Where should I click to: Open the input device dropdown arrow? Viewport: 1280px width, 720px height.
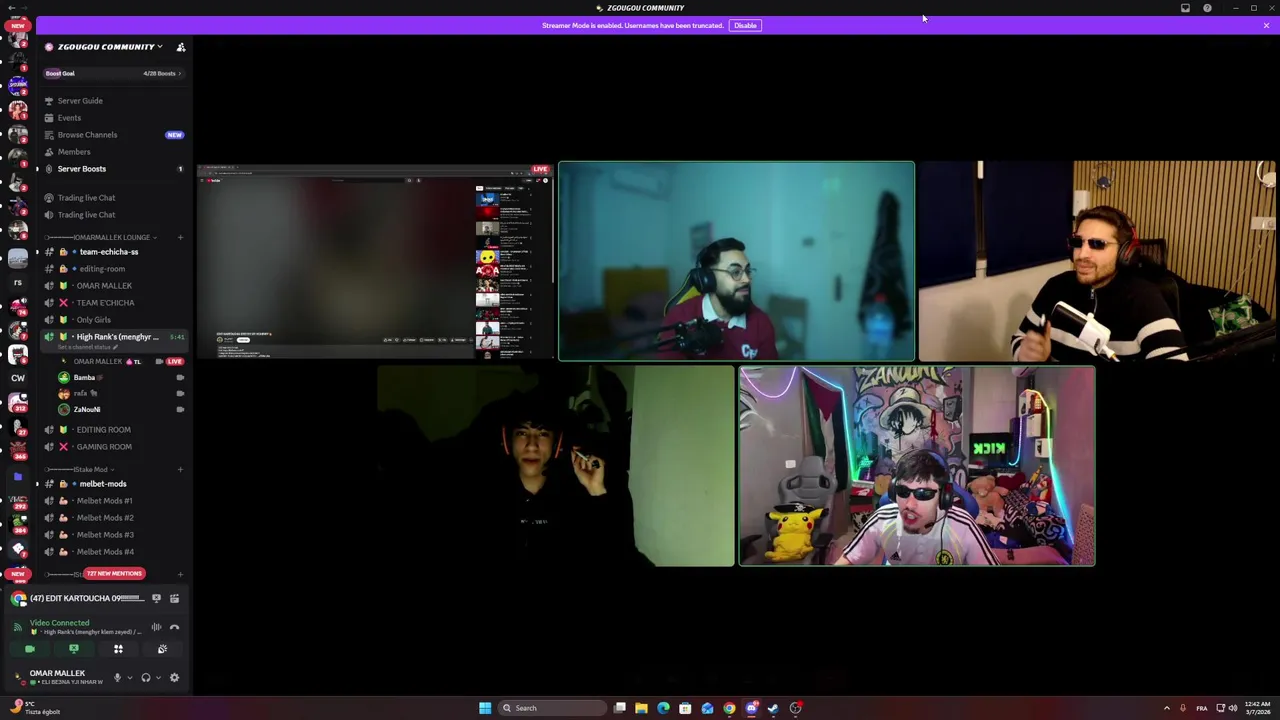pyautogui.click(x=129, y=678)
